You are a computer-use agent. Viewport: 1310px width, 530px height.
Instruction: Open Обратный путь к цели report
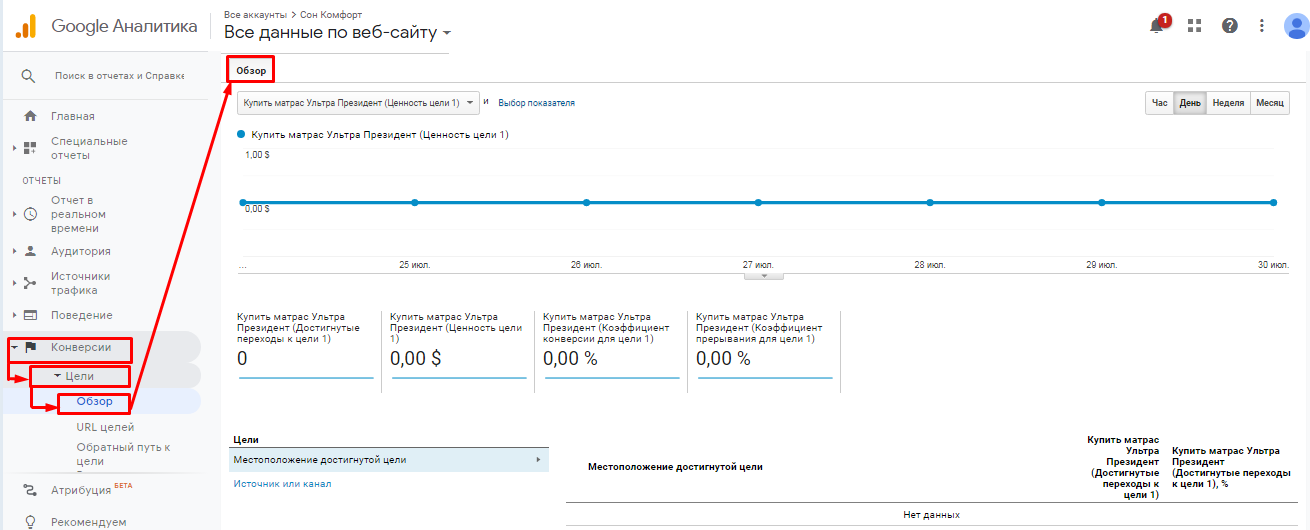[123, 454]
